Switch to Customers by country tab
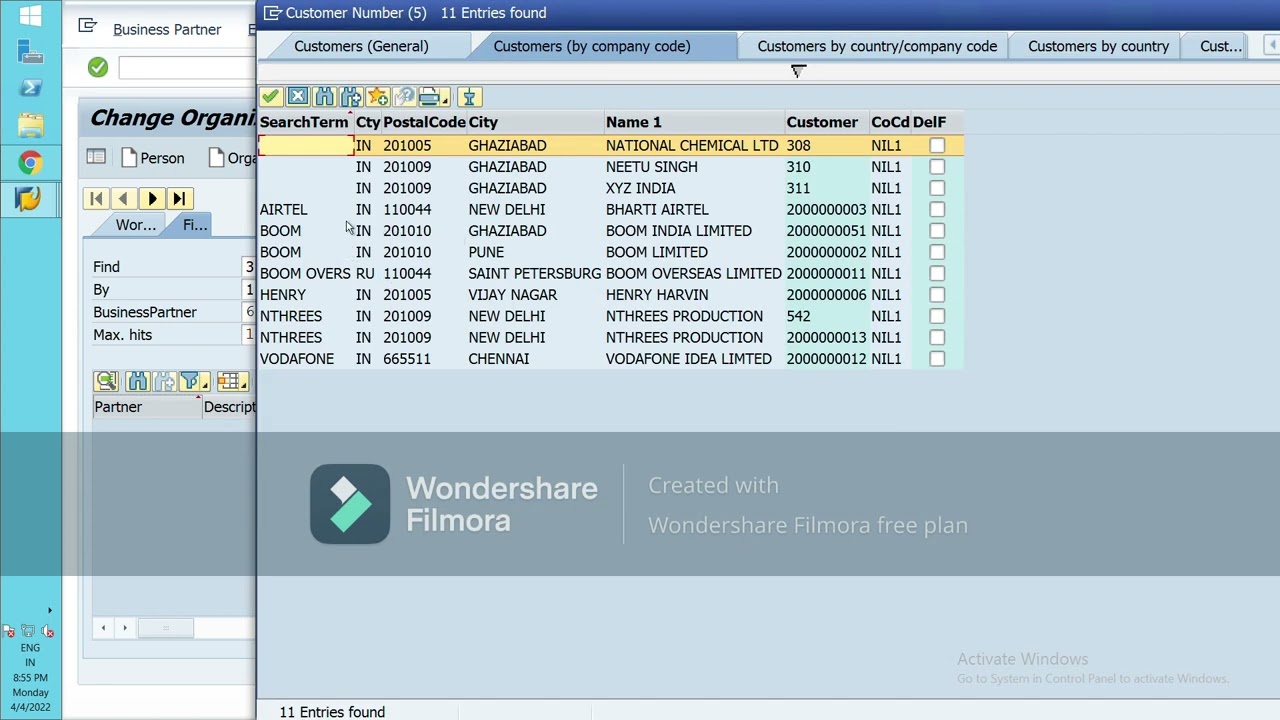The width and height of the screenshot is (1280, 720). tap(1098, 46)
